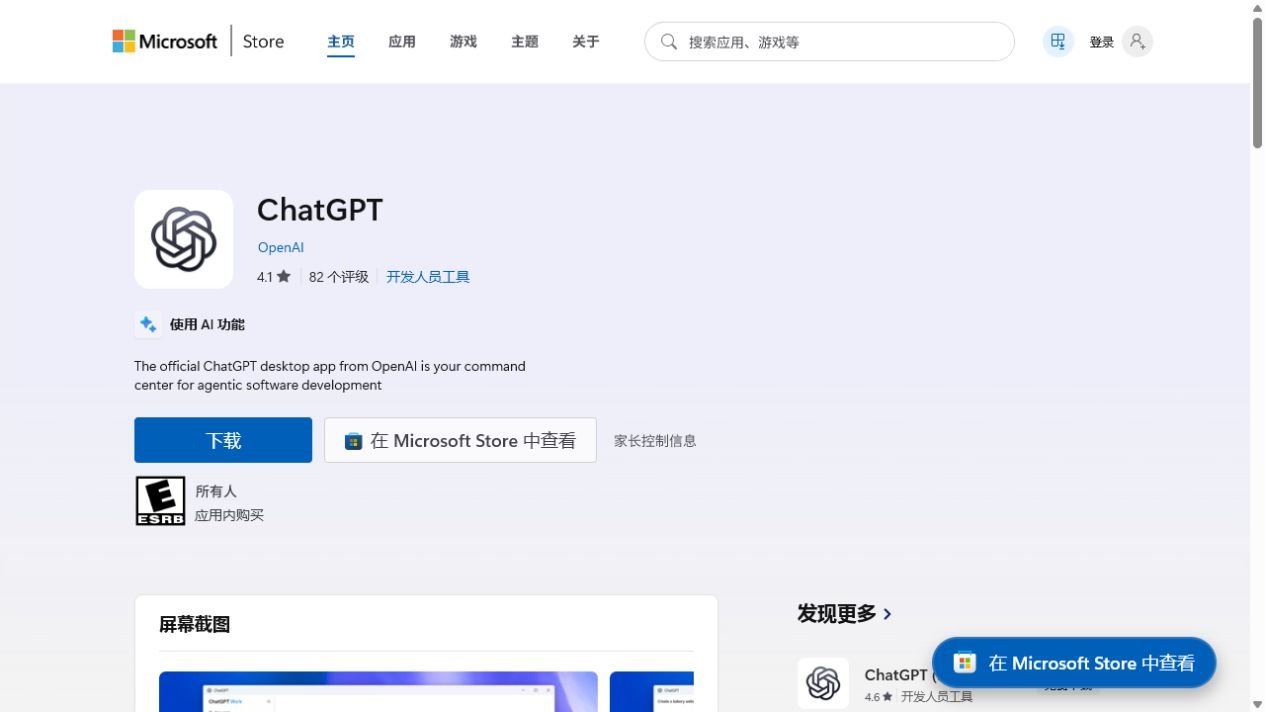Click the 屏幕截图 section heading
This screenshot has height=712, width=1265.
[x=195, y=624]
